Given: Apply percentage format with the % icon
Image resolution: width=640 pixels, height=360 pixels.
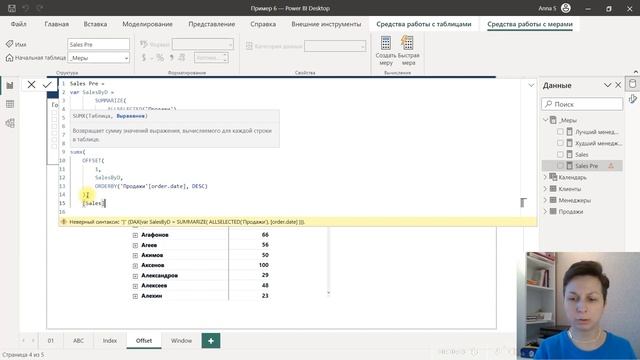Looking at the screenshot, I should click(x=160, y=58).
